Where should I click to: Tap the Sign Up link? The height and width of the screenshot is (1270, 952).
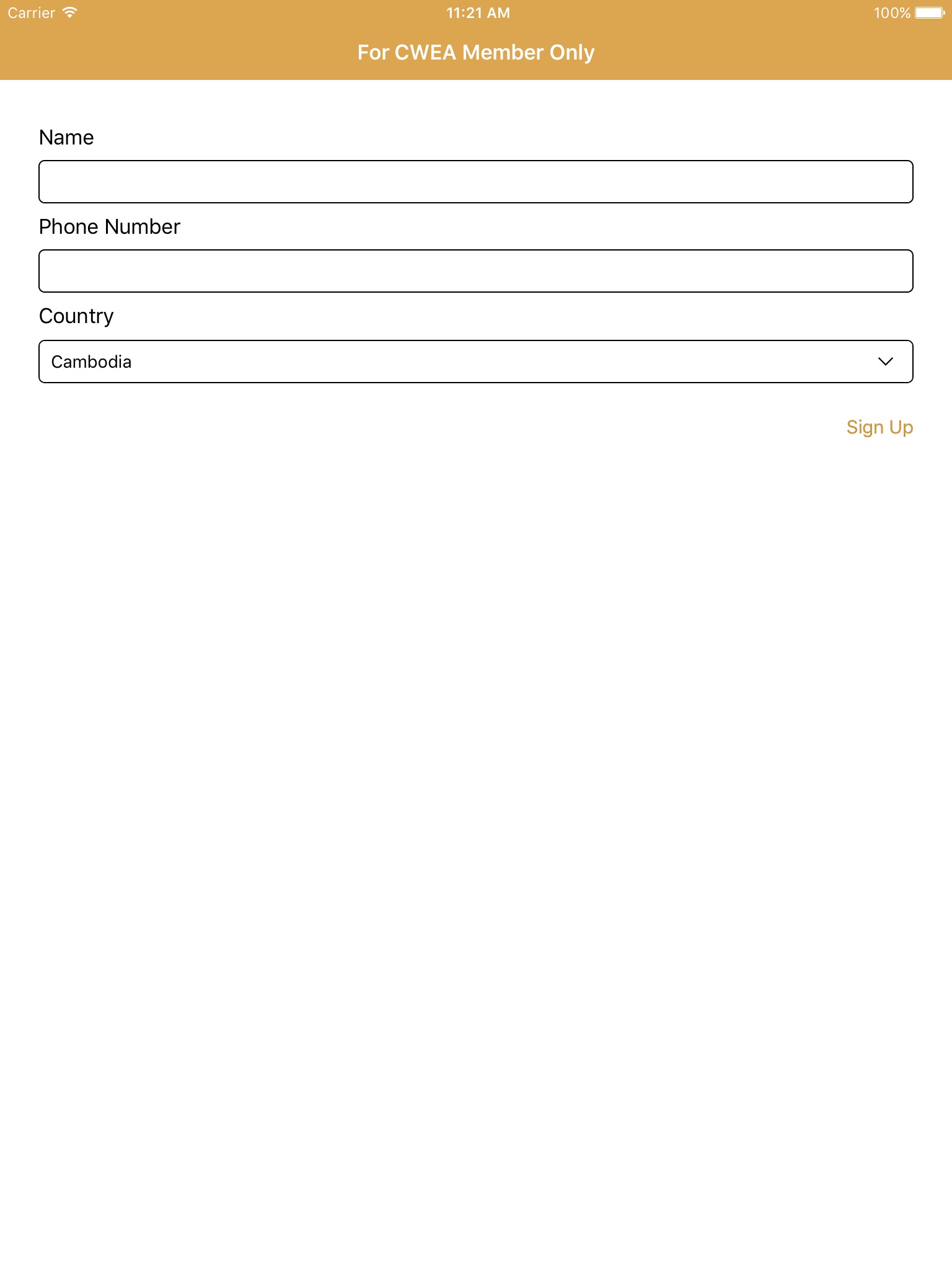click(x=879, y=427)
